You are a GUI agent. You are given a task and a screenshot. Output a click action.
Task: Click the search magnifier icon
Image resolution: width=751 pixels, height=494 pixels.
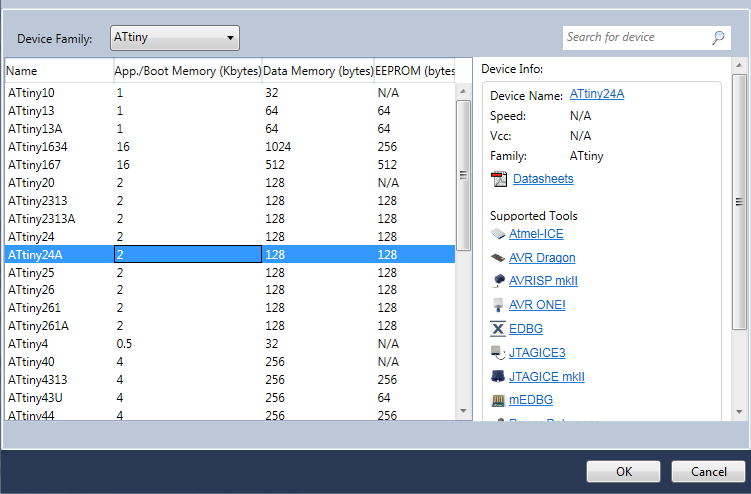click(718, 37)
